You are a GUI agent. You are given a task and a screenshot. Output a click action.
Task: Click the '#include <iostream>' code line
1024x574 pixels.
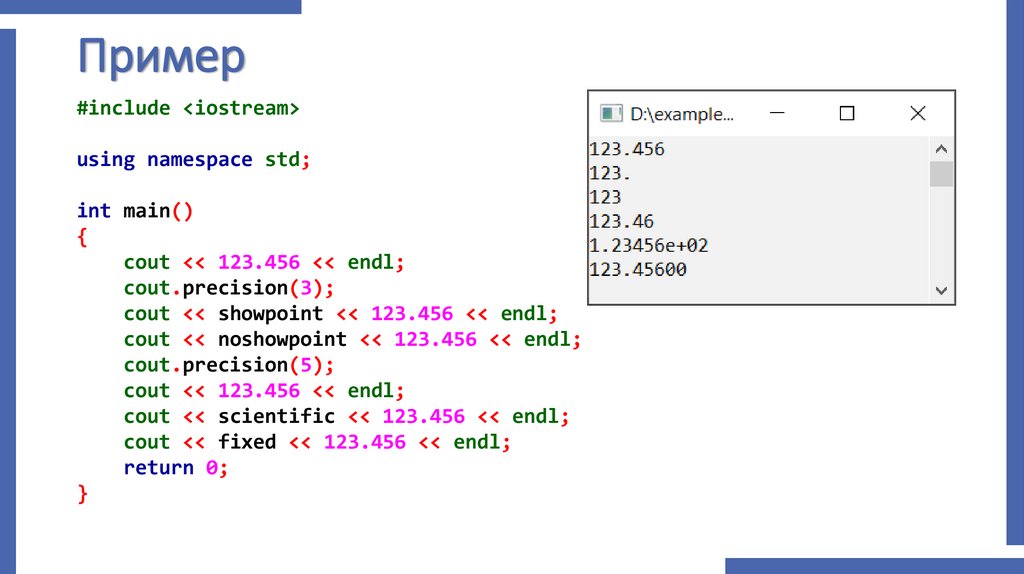188,108
